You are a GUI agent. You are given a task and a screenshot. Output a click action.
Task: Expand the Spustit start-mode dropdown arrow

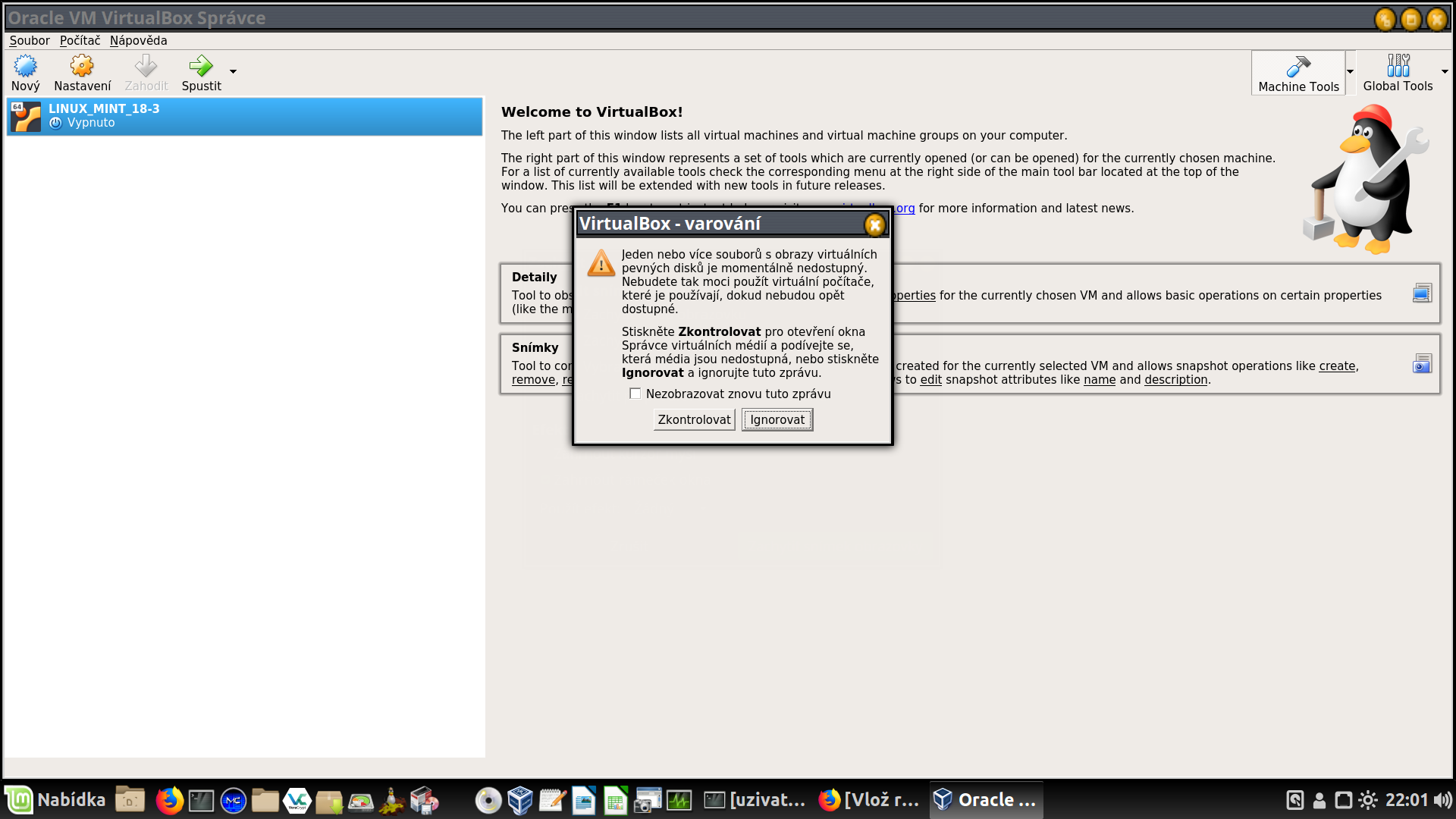[233, 72]
